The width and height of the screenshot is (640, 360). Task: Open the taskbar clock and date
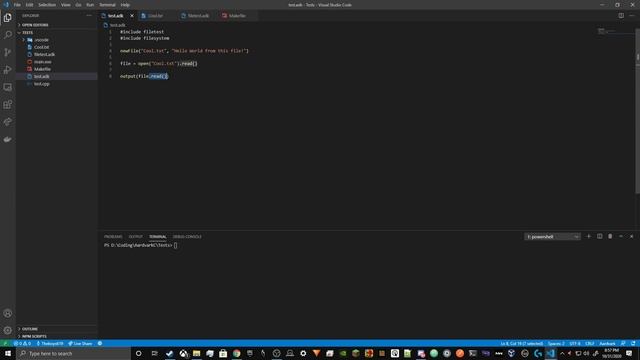(611, 353)
